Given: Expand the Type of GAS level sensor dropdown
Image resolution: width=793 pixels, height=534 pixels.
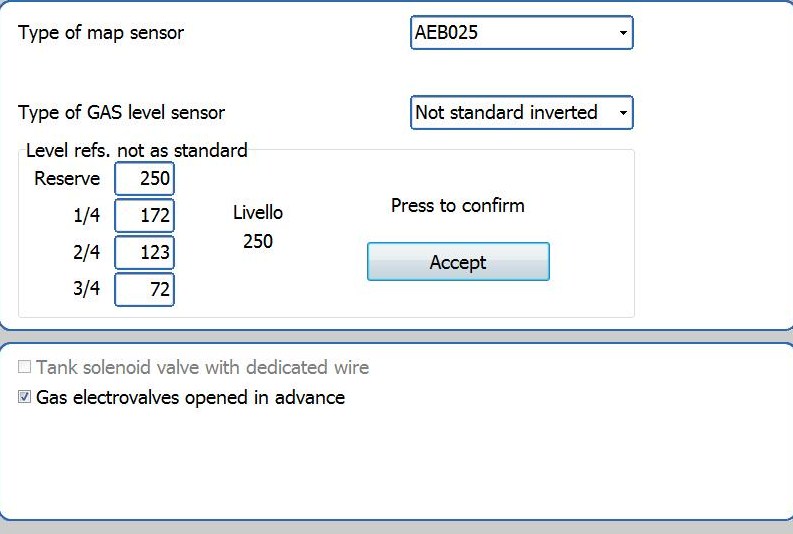Looking at the screenshot, I should click(521, 113).
